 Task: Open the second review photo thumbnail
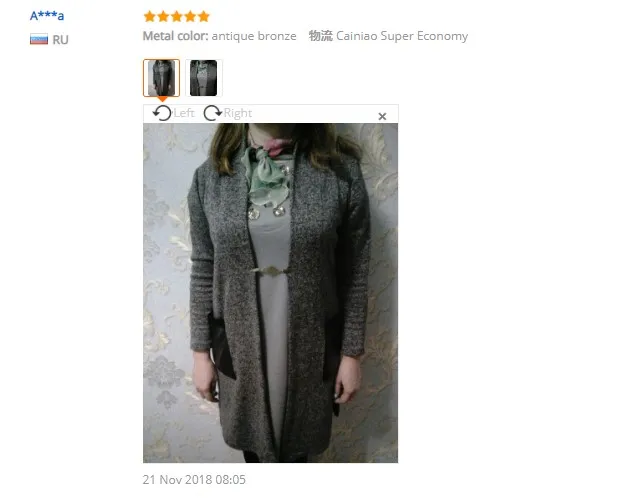coord(204,78)
